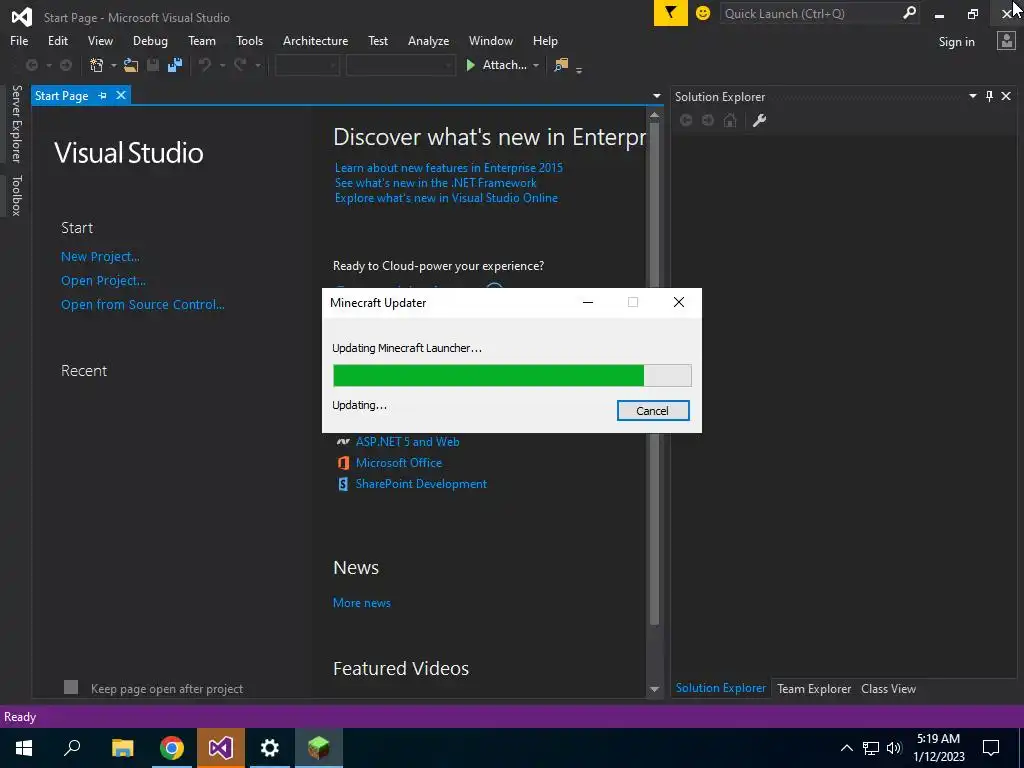
Task: Open the notifications flag icon
Action: click(670, 13)
